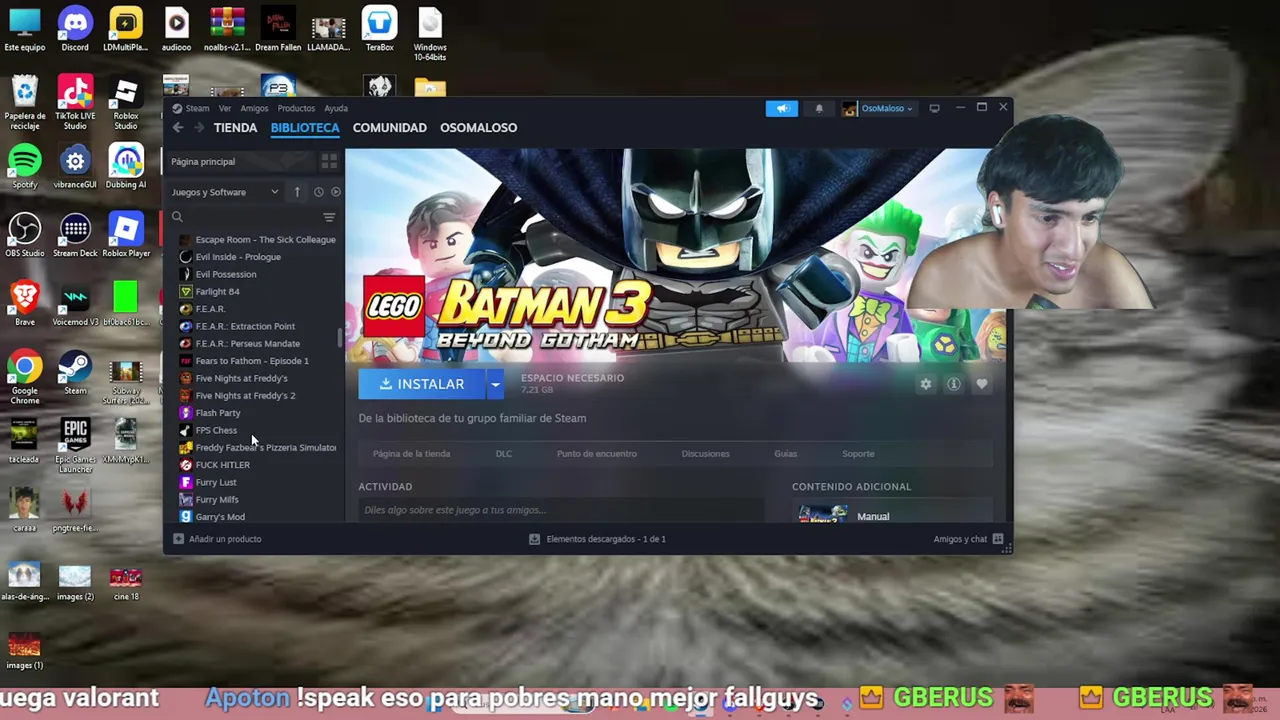Go back with the left arrow
The image size is (1280, 720).
click(178, 128)
